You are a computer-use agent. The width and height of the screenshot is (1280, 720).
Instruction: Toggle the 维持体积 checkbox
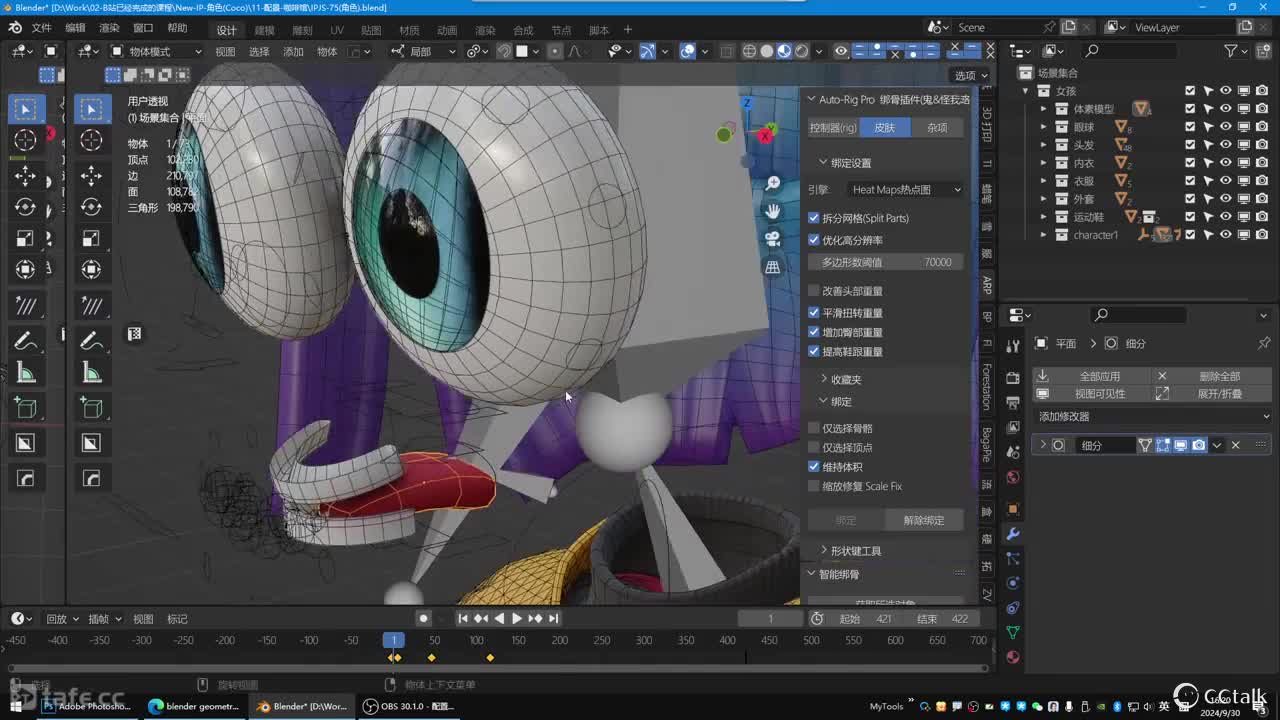814,467
